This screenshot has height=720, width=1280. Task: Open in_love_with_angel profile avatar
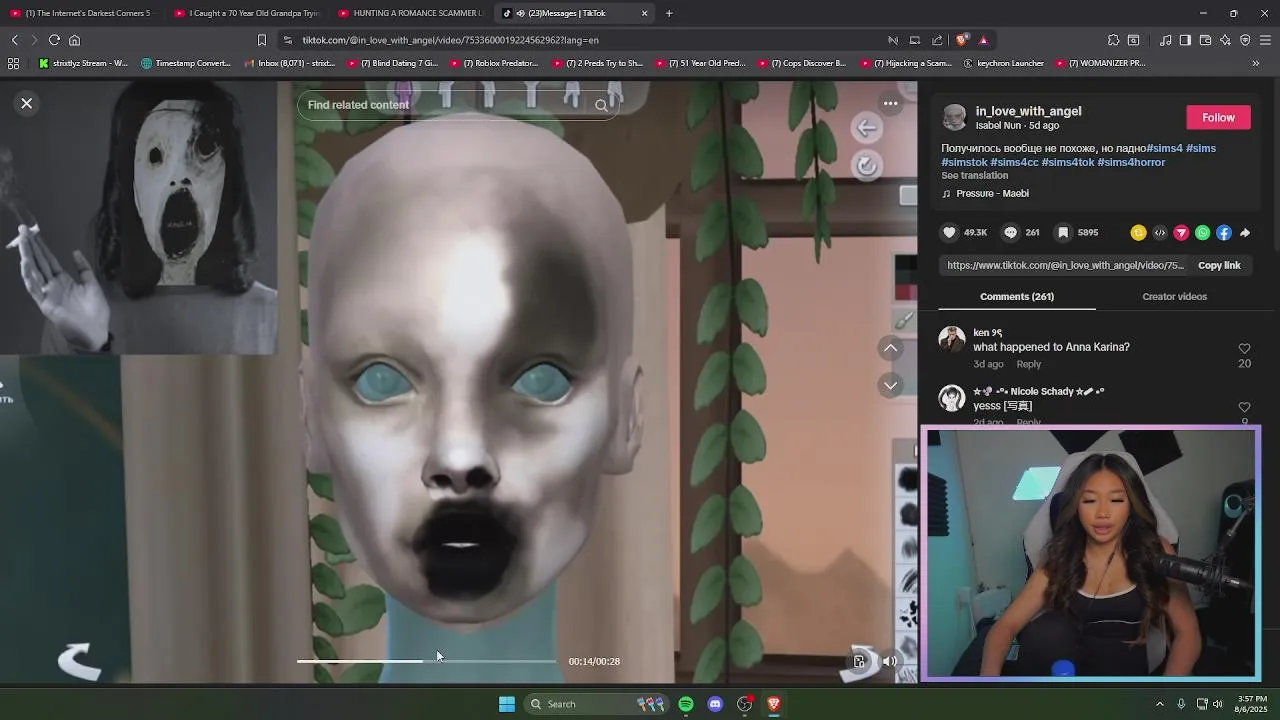[955, 118]
